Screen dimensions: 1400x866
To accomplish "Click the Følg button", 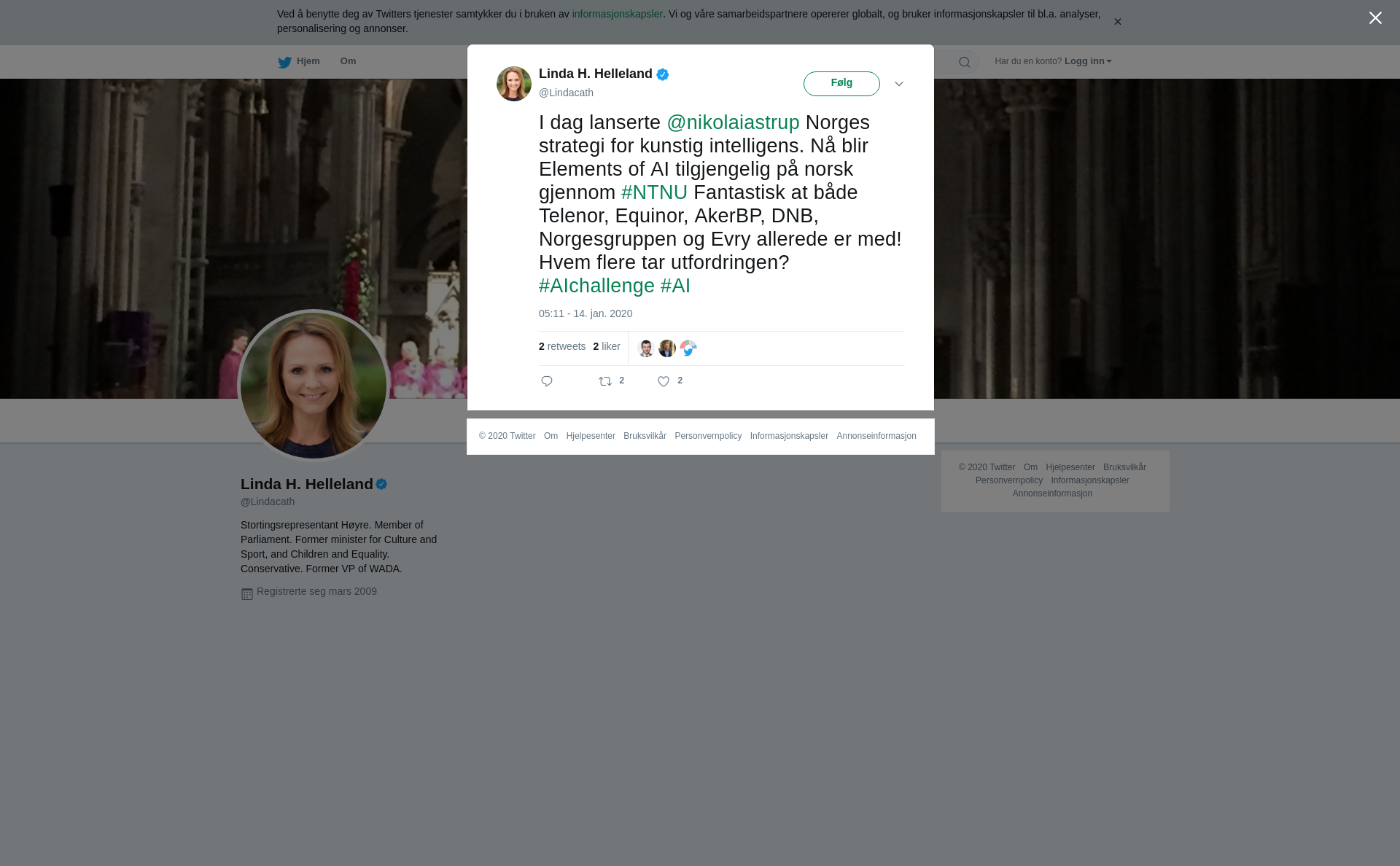I will click(x=841, y=84).
